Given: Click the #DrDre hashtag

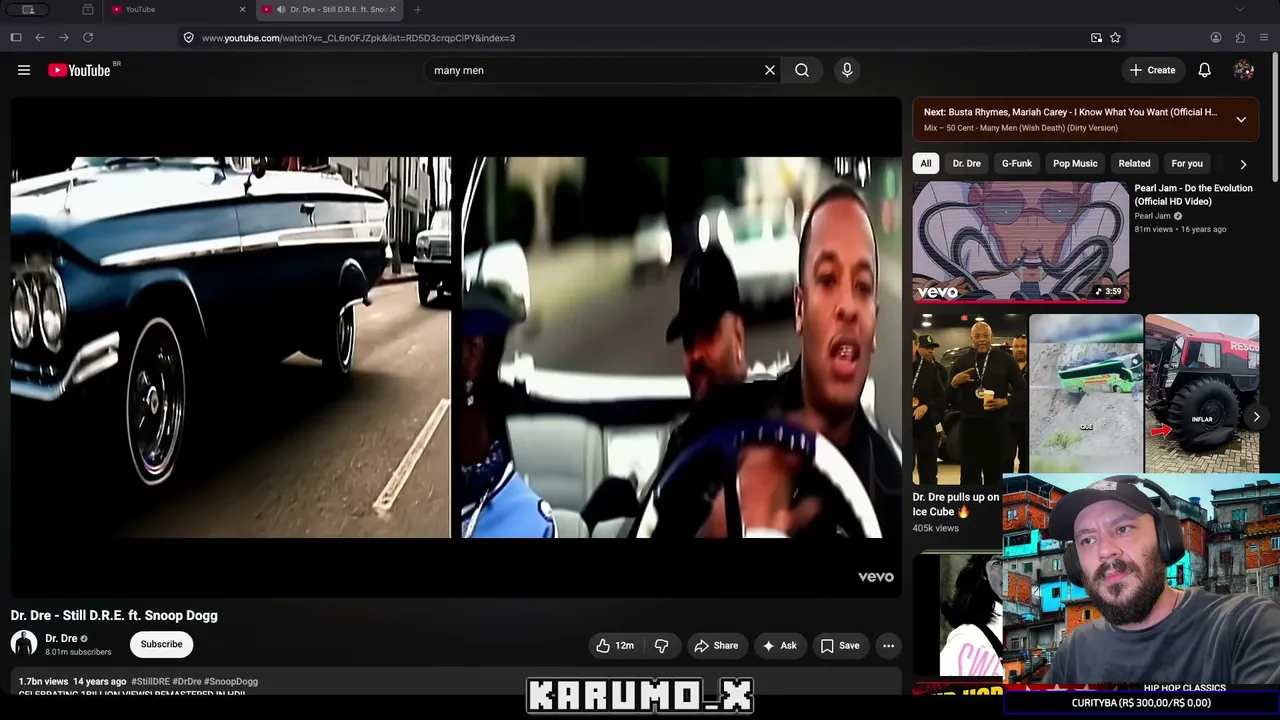Looking at the screenshot, I should click(187, 682).
